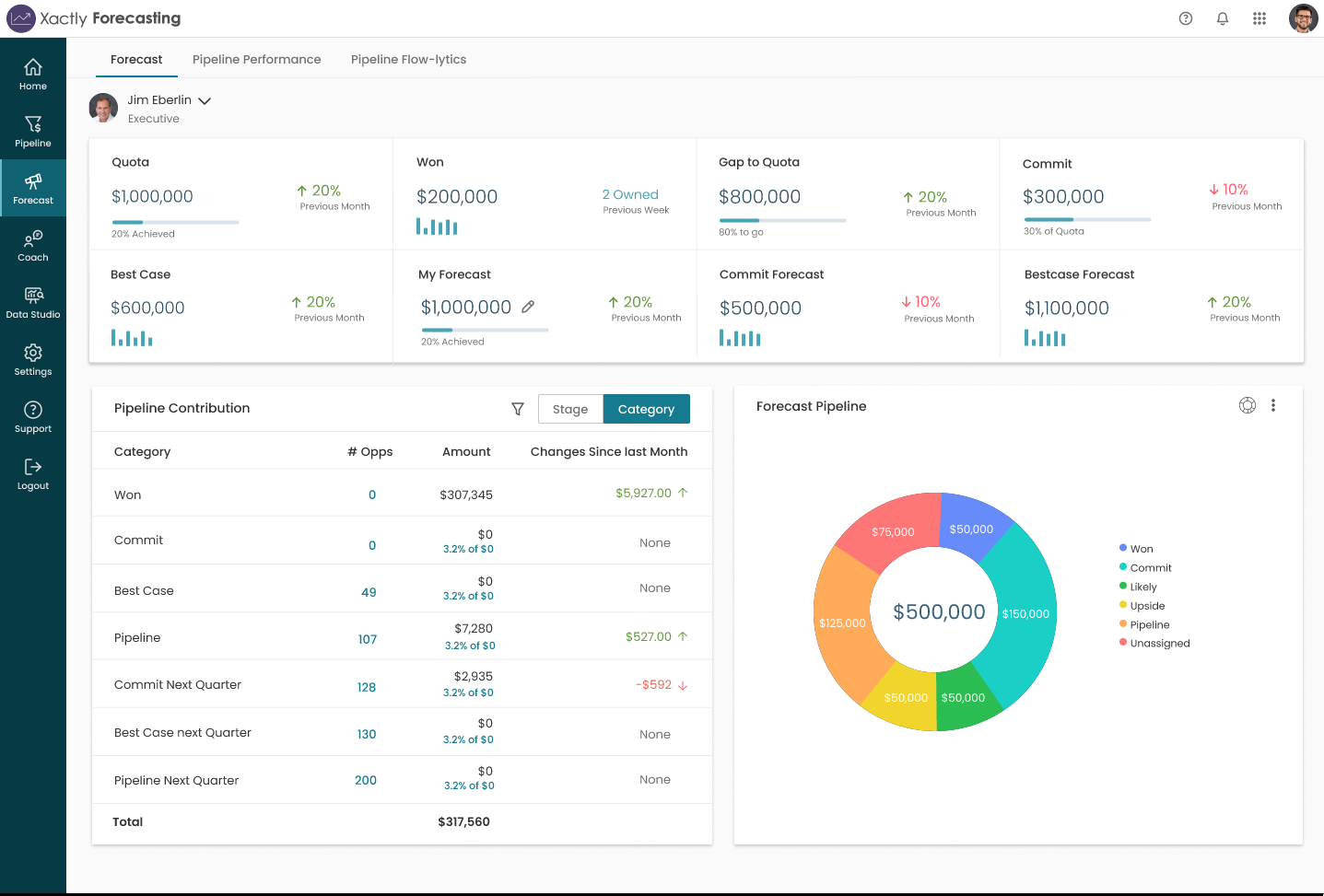1324x896 pixels.
Task: Switch the Pipeline Contribution view to Stage
Action: point(570,409)
